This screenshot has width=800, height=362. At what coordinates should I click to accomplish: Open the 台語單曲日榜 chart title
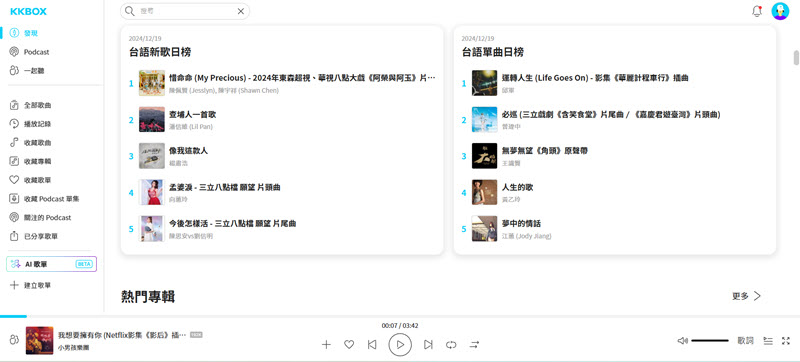tap(493, 52)
